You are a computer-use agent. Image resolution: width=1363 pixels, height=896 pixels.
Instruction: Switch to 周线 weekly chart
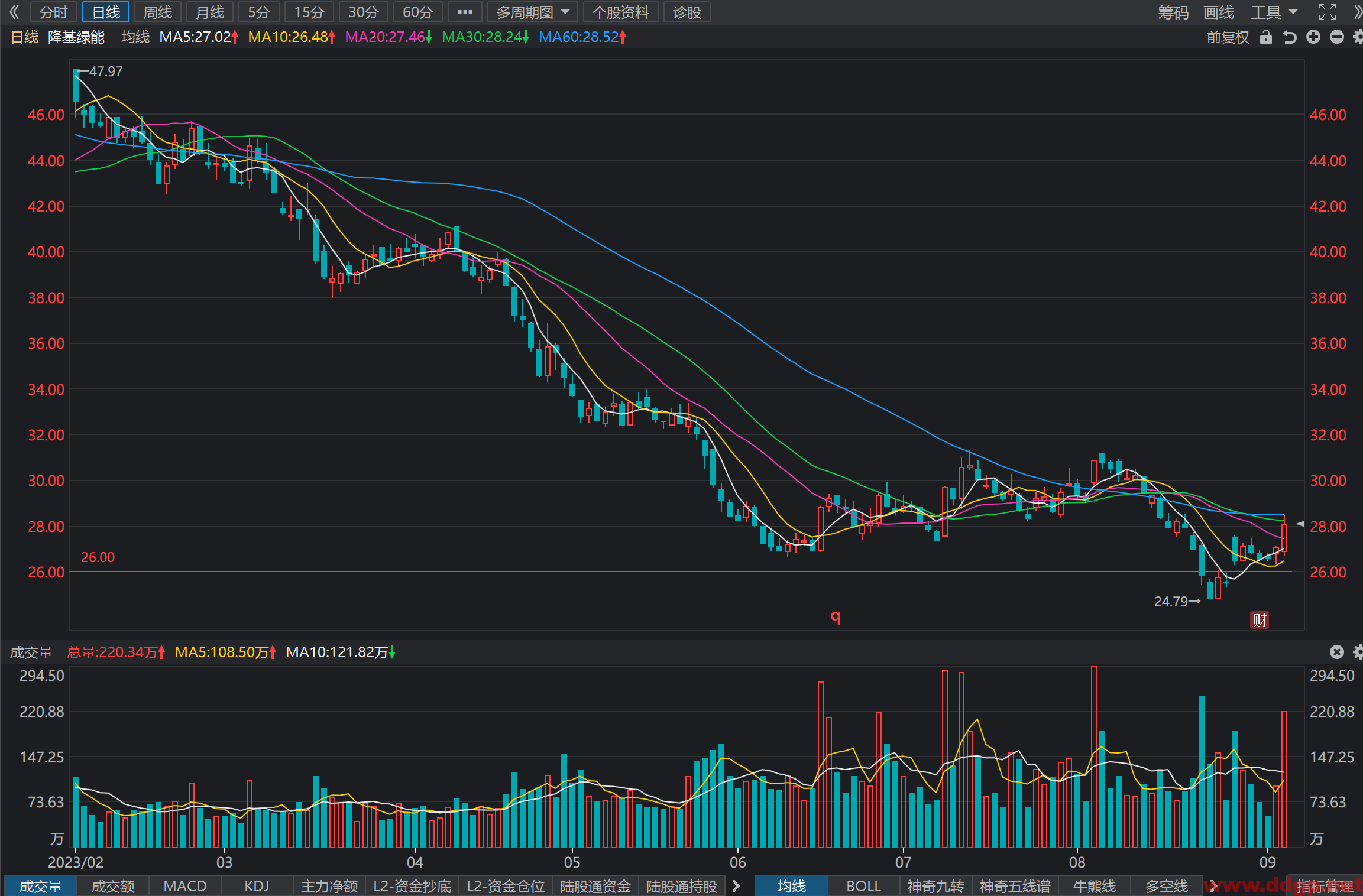tap(157, 12)
